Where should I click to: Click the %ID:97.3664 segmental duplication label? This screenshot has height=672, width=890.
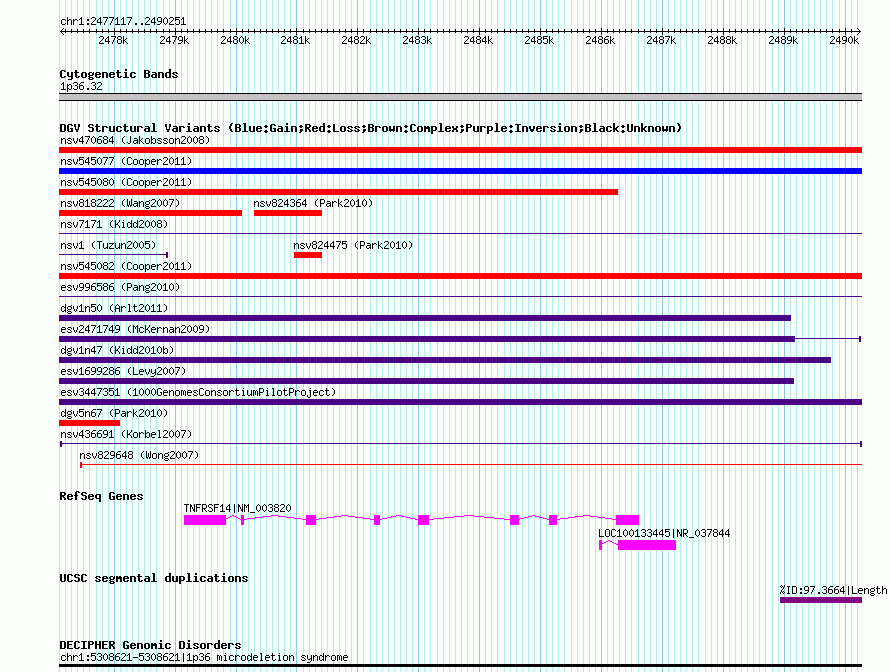click(x=833, y=590)
